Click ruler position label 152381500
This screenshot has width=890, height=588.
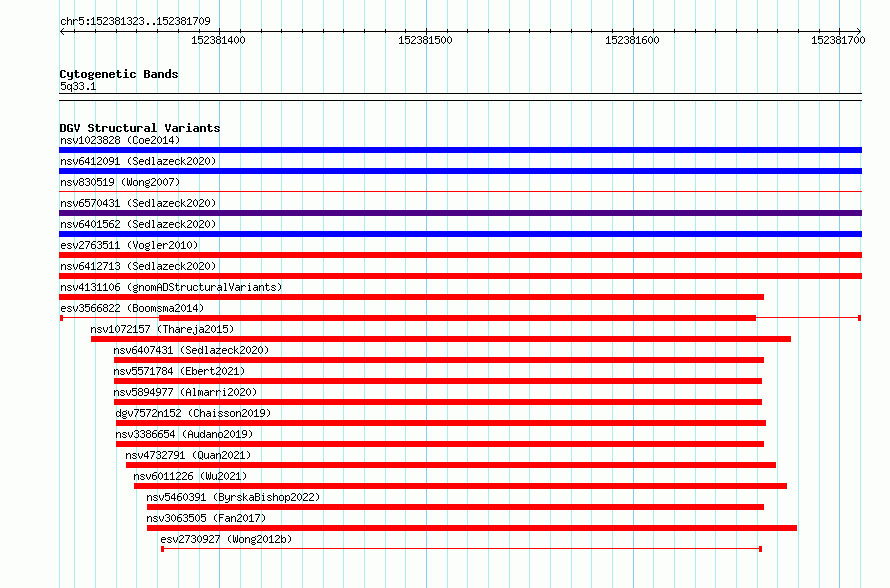pyautogui.click(x=425, y=40)
